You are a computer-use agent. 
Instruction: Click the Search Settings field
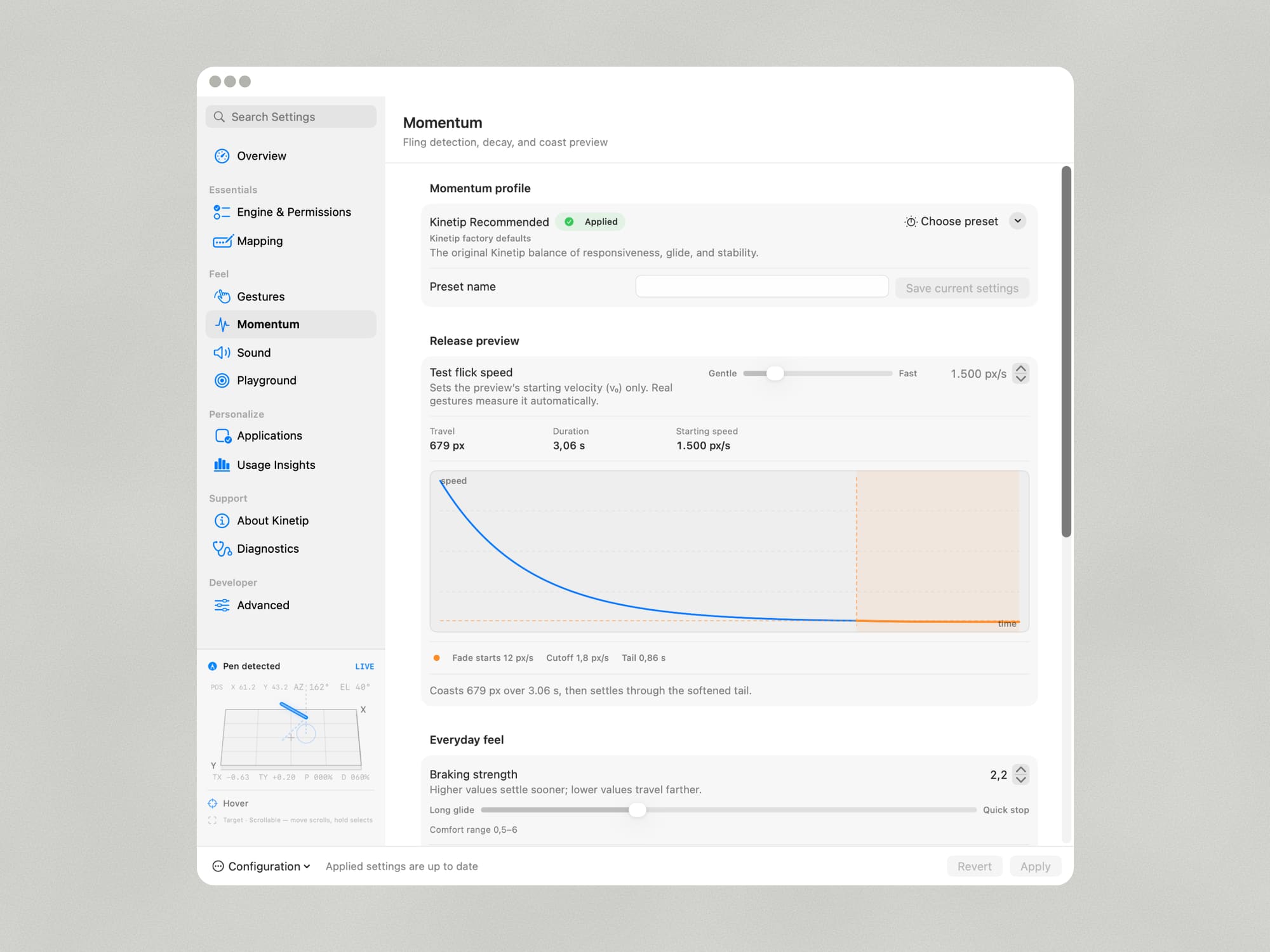tap(291, 117)
